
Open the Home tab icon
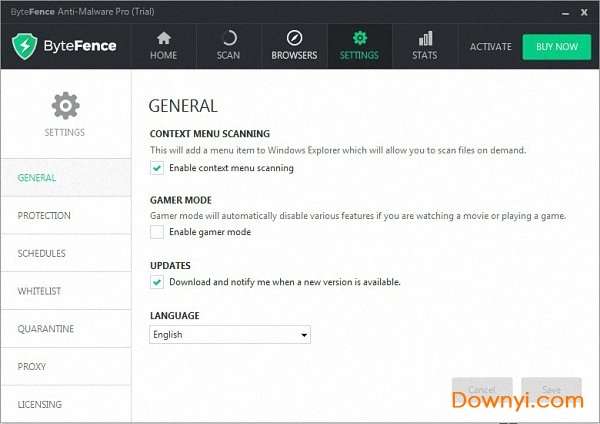click(163, 39)
